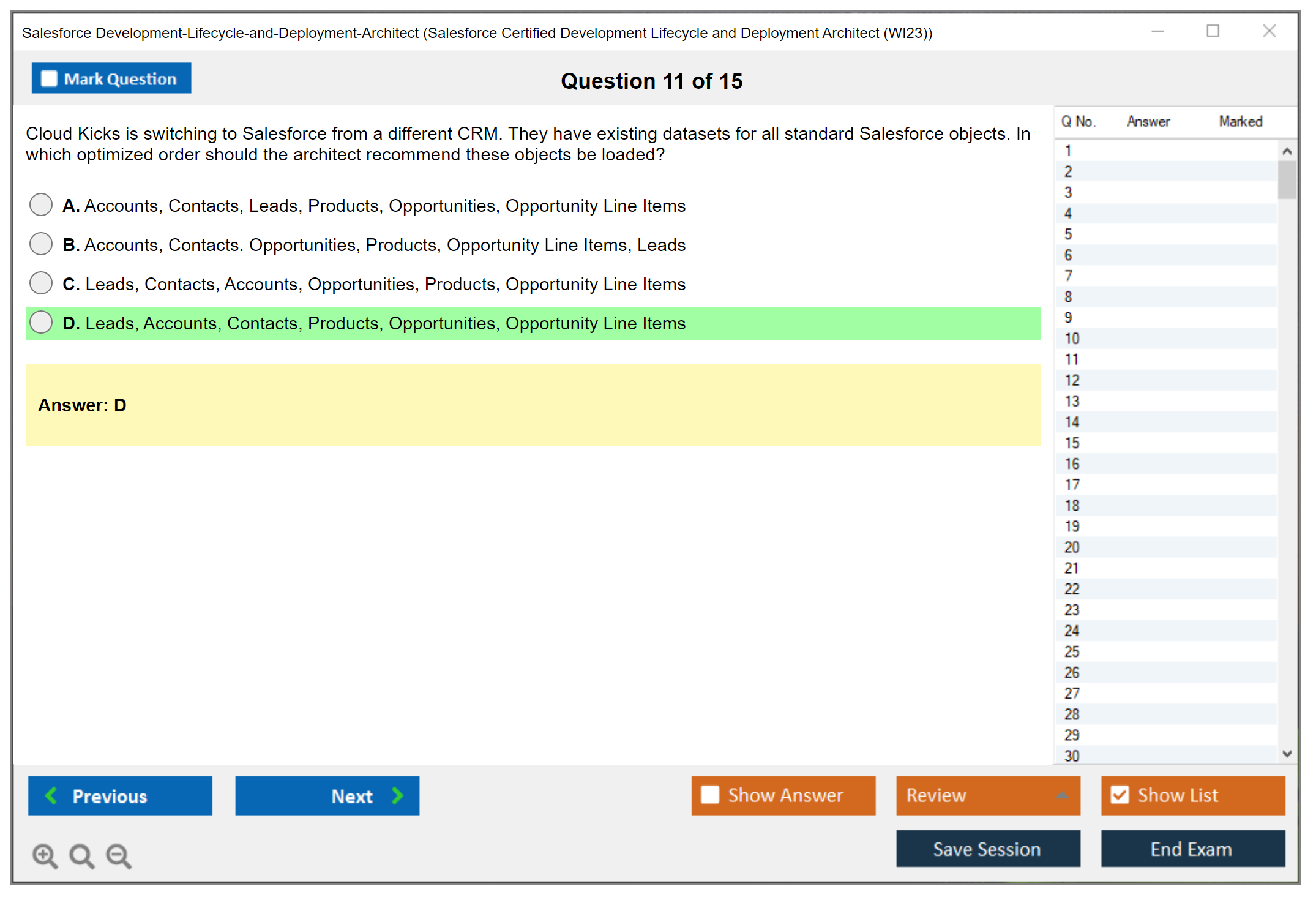Viewport: 1316px width, 900px height.
Task: Uncheck the Show List checkbox
Action: 1120,795
